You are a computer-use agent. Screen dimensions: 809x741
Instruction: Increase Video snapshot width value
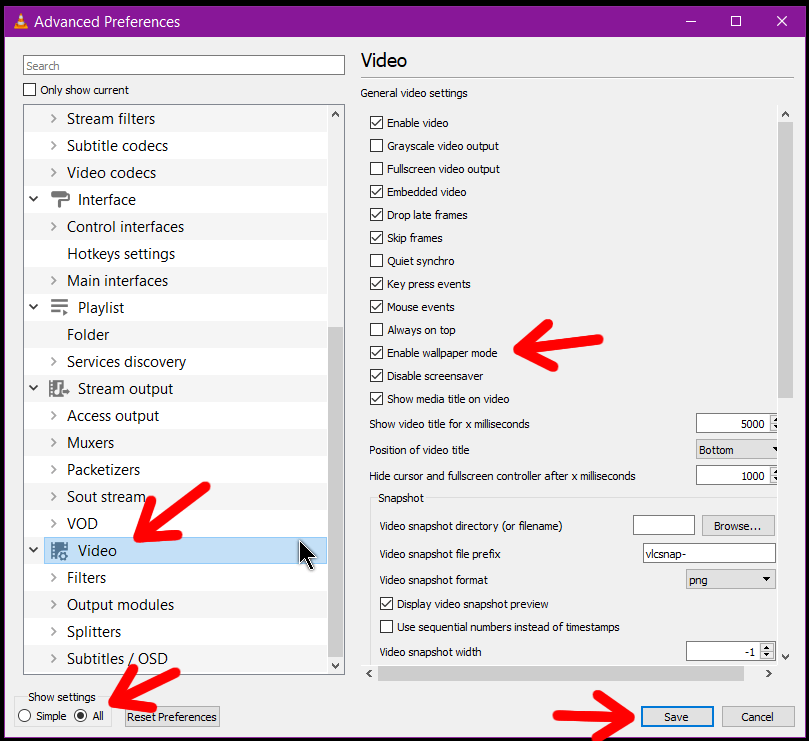[767, 647]
